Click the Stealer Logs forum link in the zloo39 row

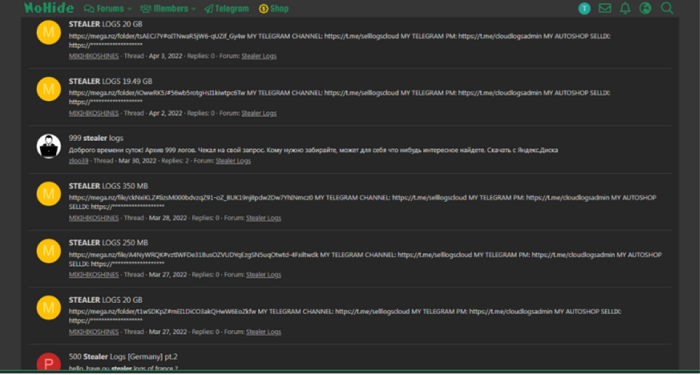233,161
